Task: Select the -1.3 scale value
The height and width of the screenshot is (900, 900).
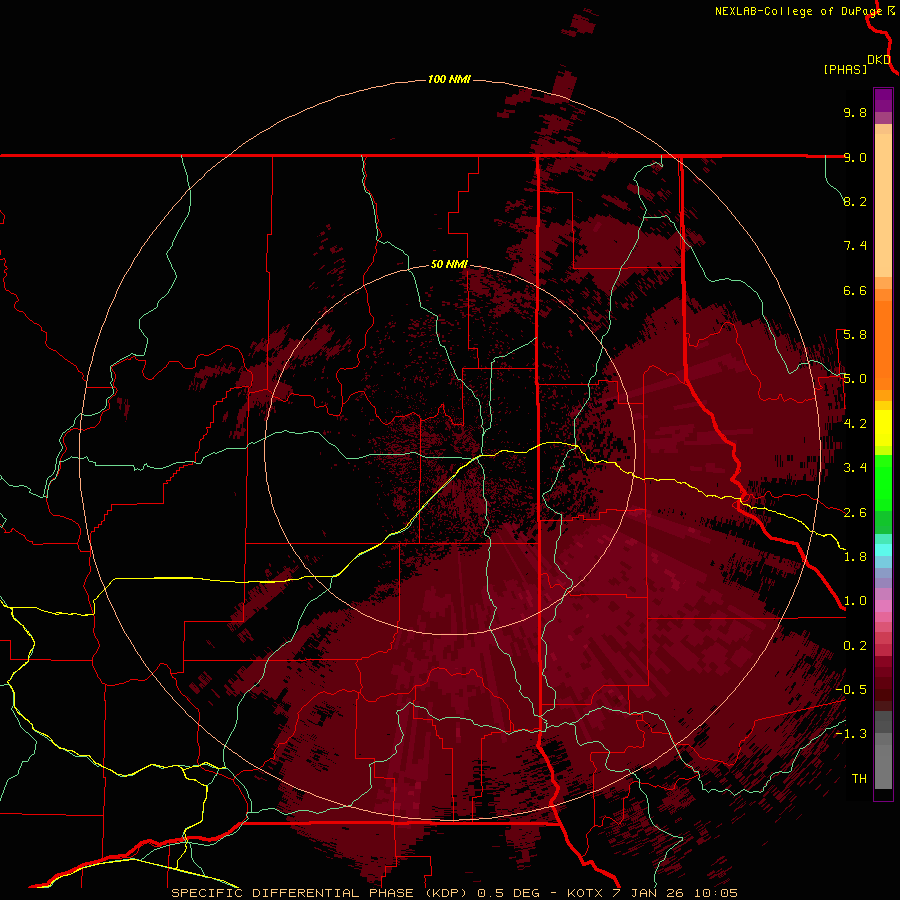Action: point(851,734)
